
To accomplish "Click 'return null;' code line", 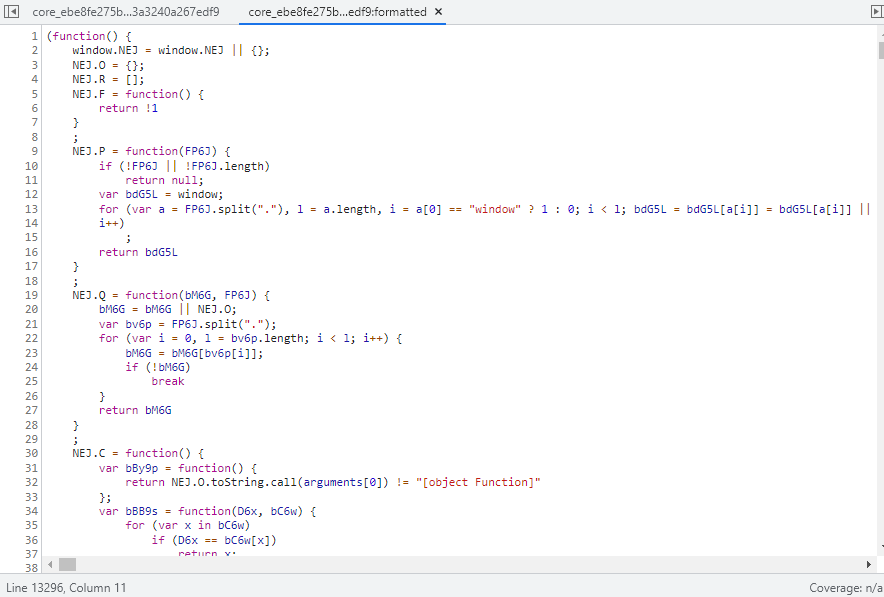I will pos(164,180).
